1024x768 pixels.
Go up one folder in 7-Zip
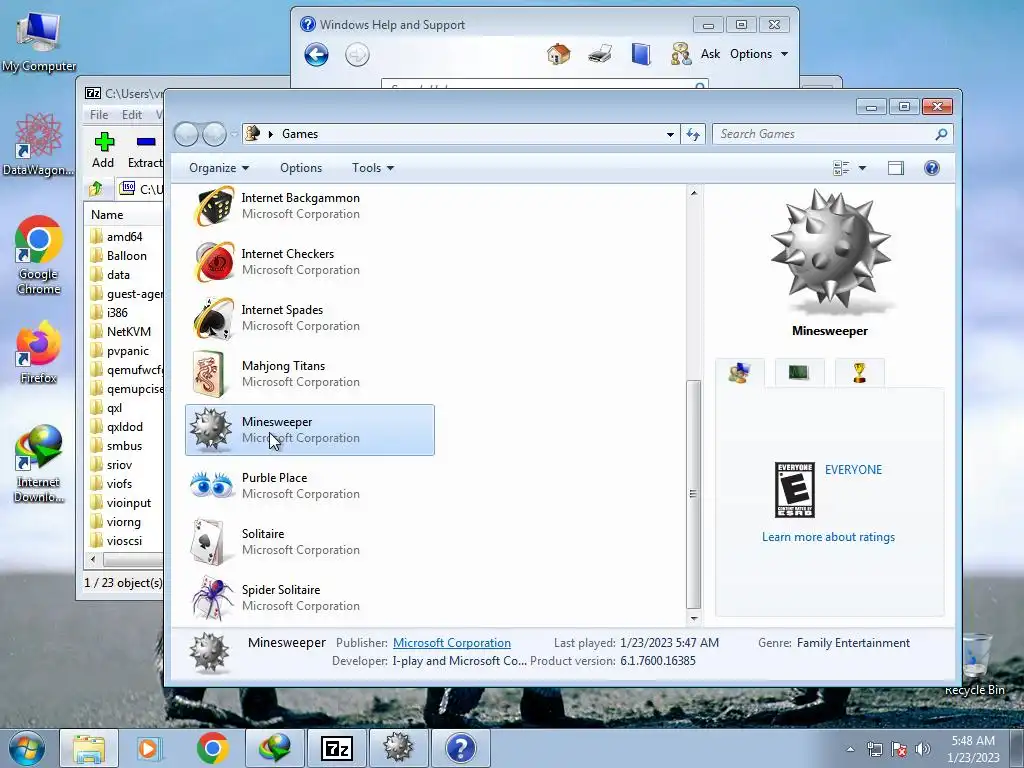96,189
